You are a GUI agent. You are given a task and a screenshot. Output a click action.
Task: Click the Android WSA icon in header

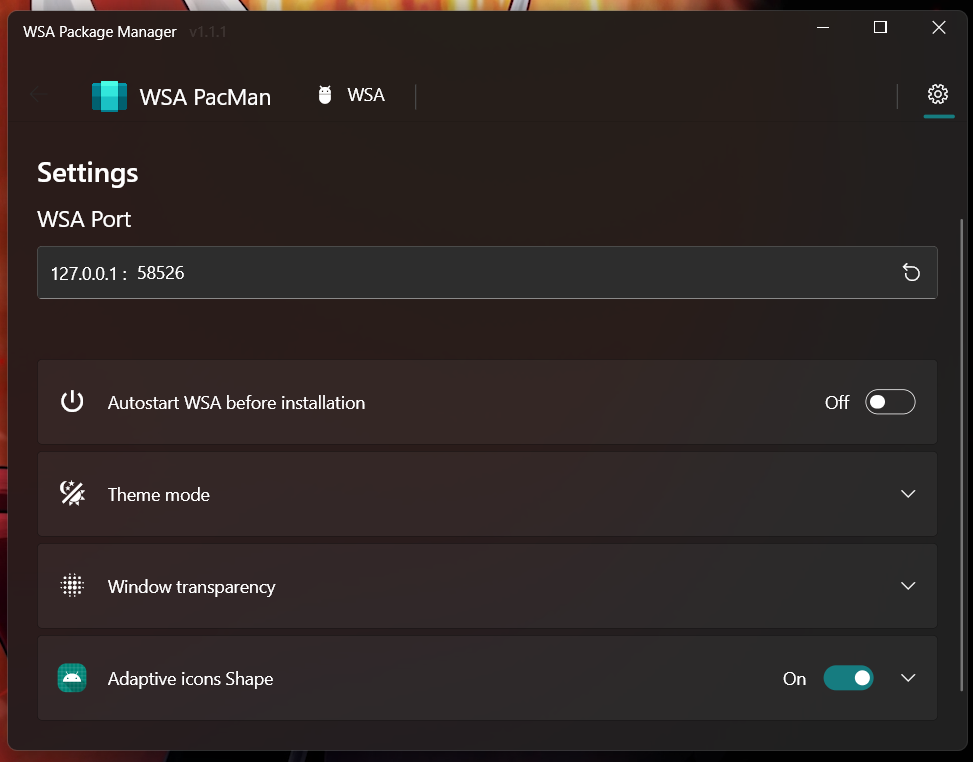point(325,95)
